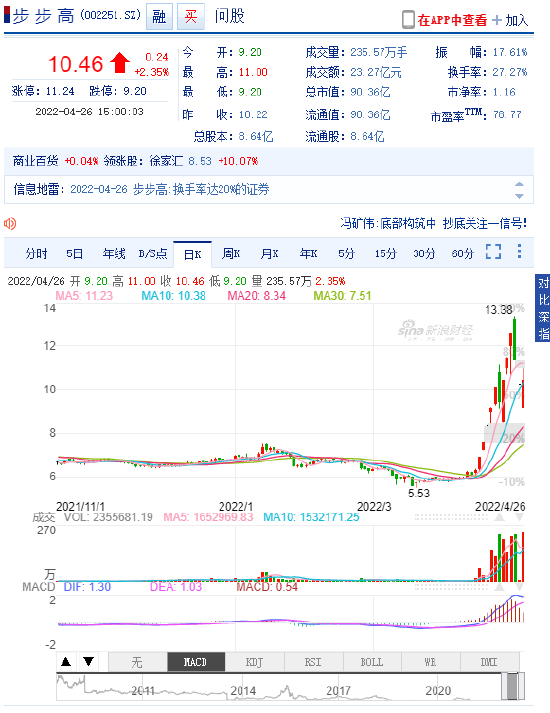The image size is (550, 713).
Task: Click the current price 10.46
Action: point(76,64)
